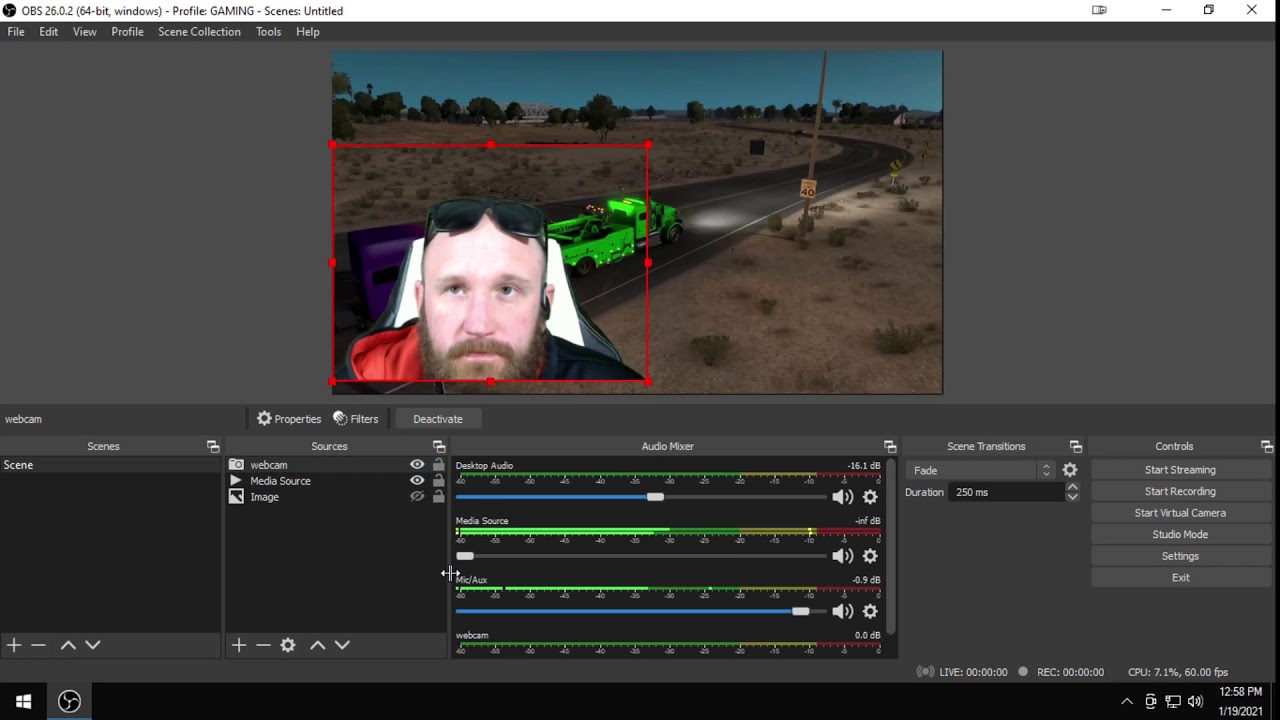Open Media Source audio settings gear
This screenshot has width=1280, height=720.
(870, 556)
